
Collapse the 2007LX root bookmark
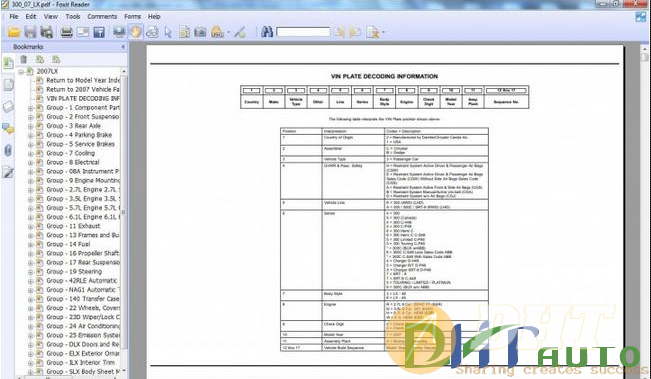[21, 72]
